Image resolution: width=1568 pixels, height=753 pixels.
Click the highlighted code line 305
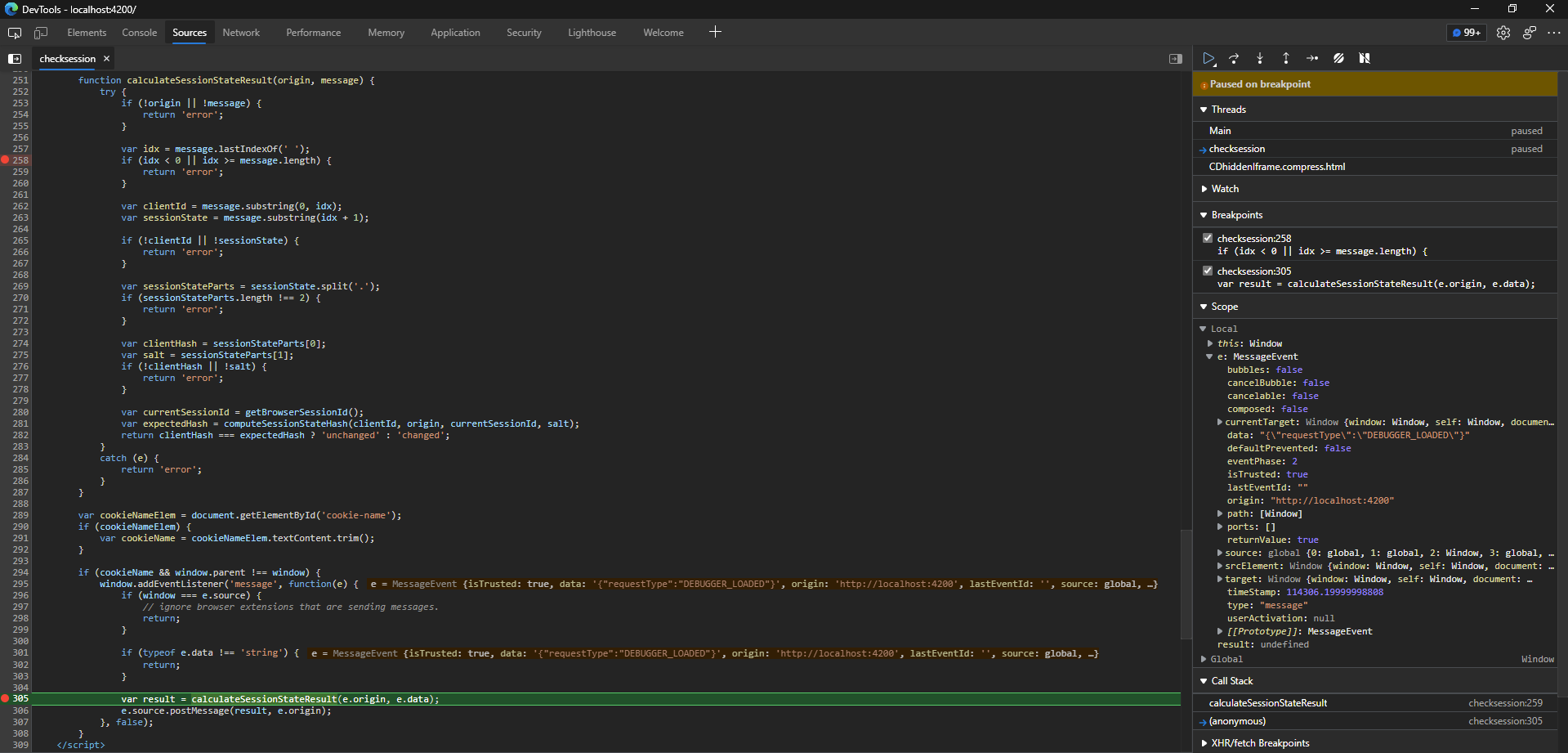pos(606,699)
